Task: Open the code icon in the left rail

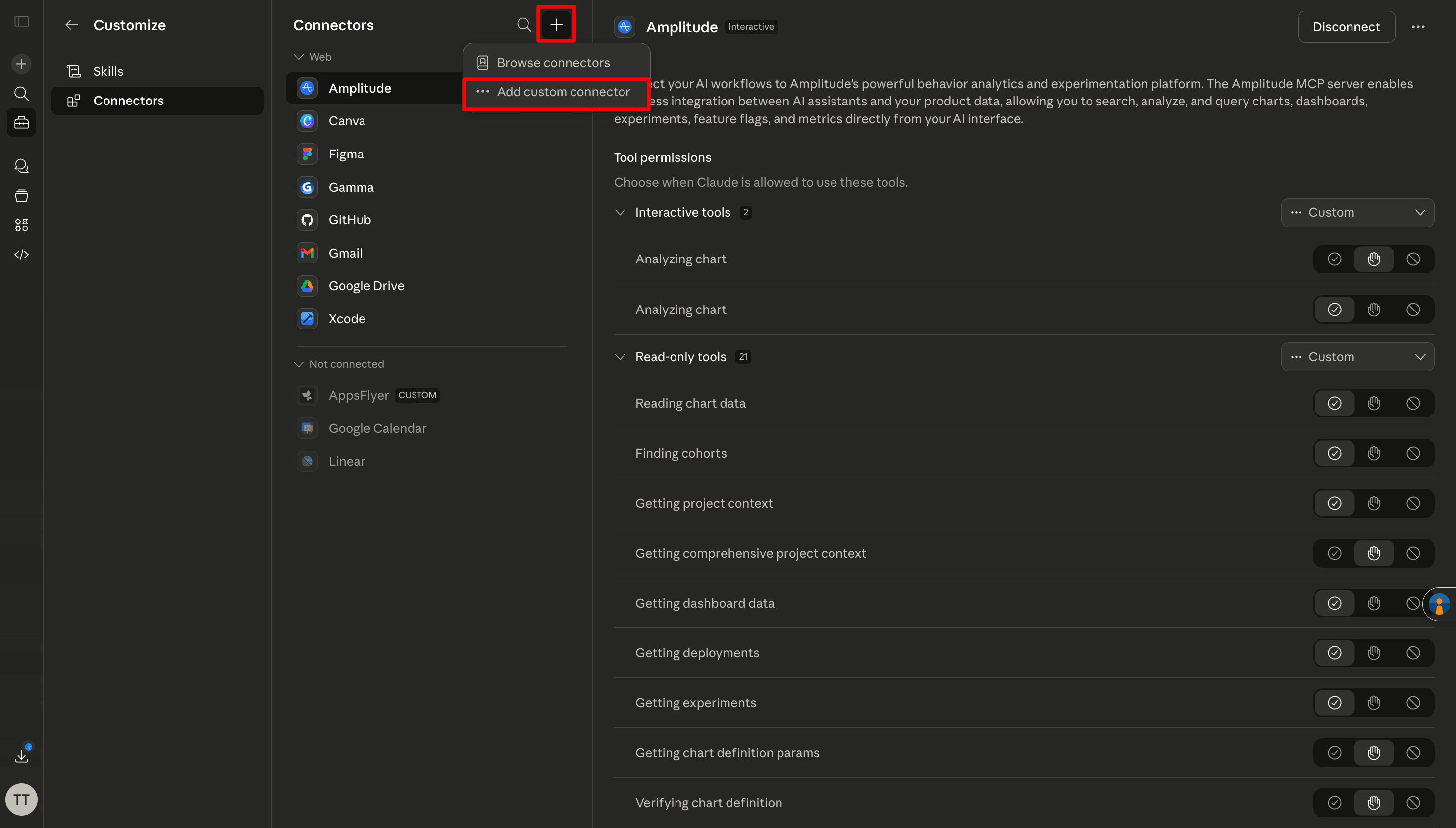Action: tap(22, 254)
